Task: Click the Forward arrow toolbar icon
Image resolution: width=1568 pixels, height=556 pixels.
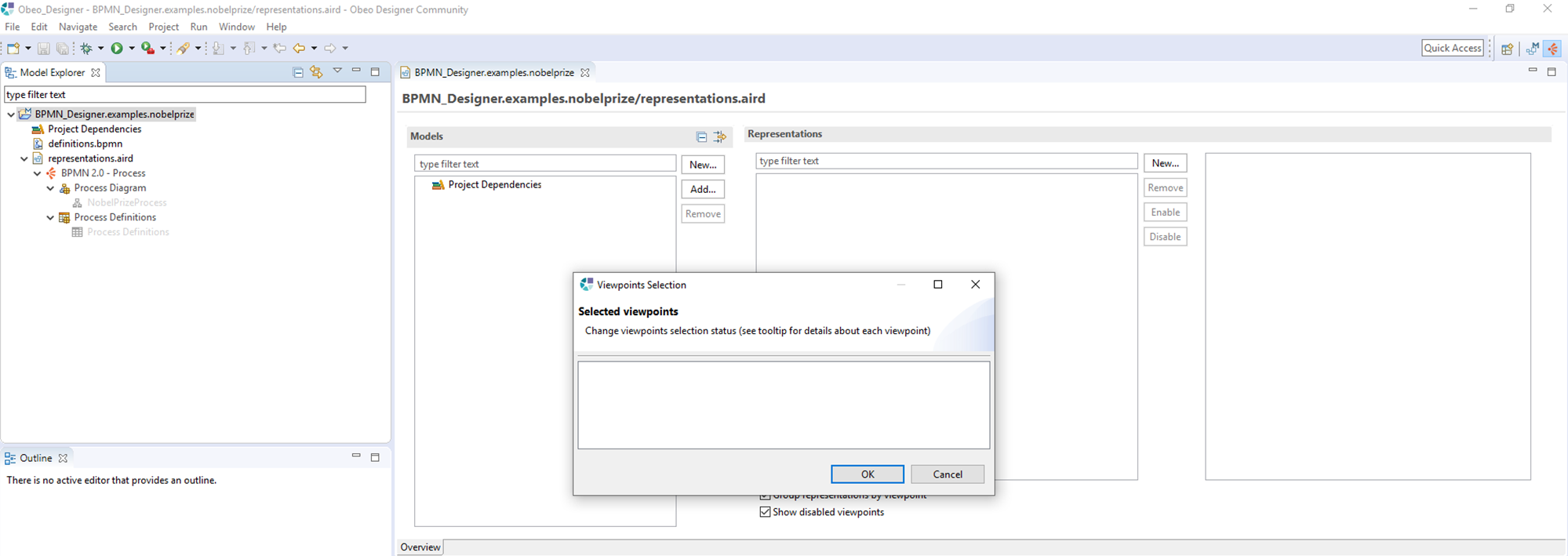Action: click(330, 49)
